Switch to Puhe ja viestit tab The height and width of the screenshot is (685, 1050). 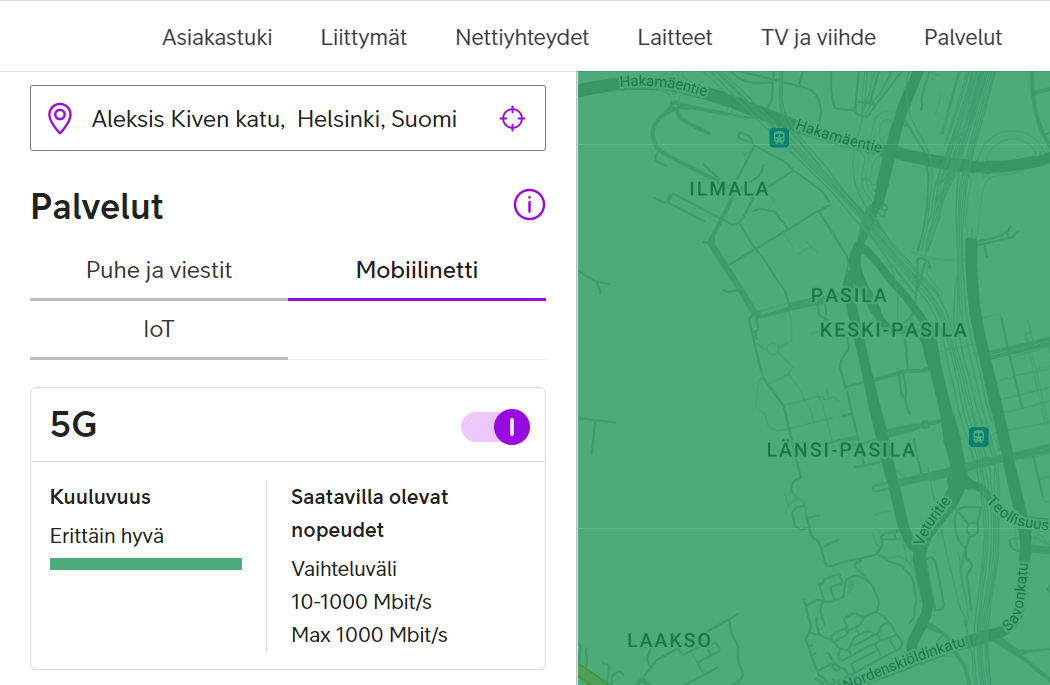click(159, 270)
